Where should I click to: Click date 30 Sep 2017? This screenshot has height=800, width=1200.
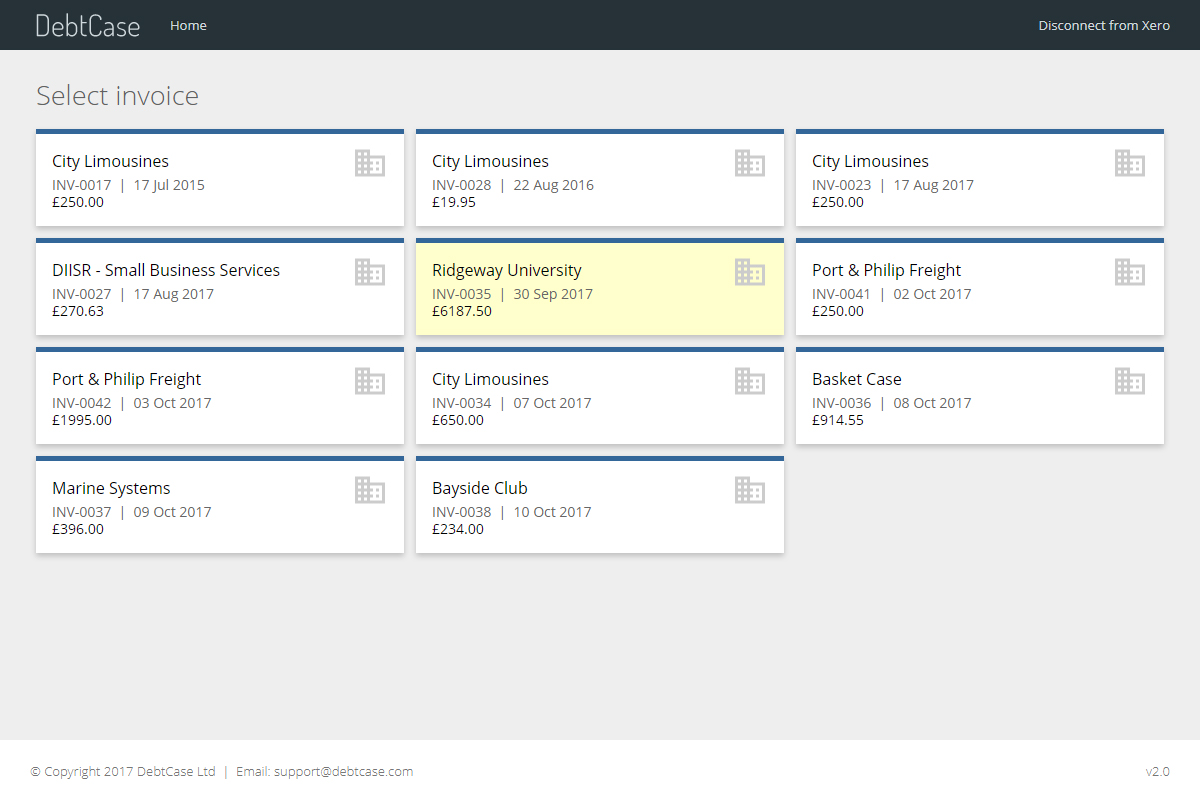(553, 294)
